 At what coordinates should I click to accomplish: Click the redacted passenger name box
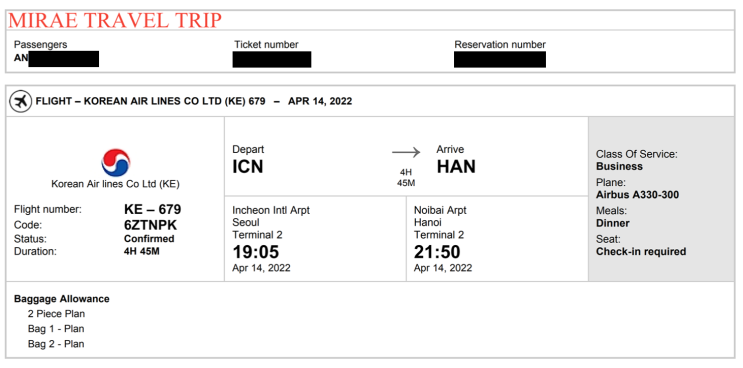point(63,59)
